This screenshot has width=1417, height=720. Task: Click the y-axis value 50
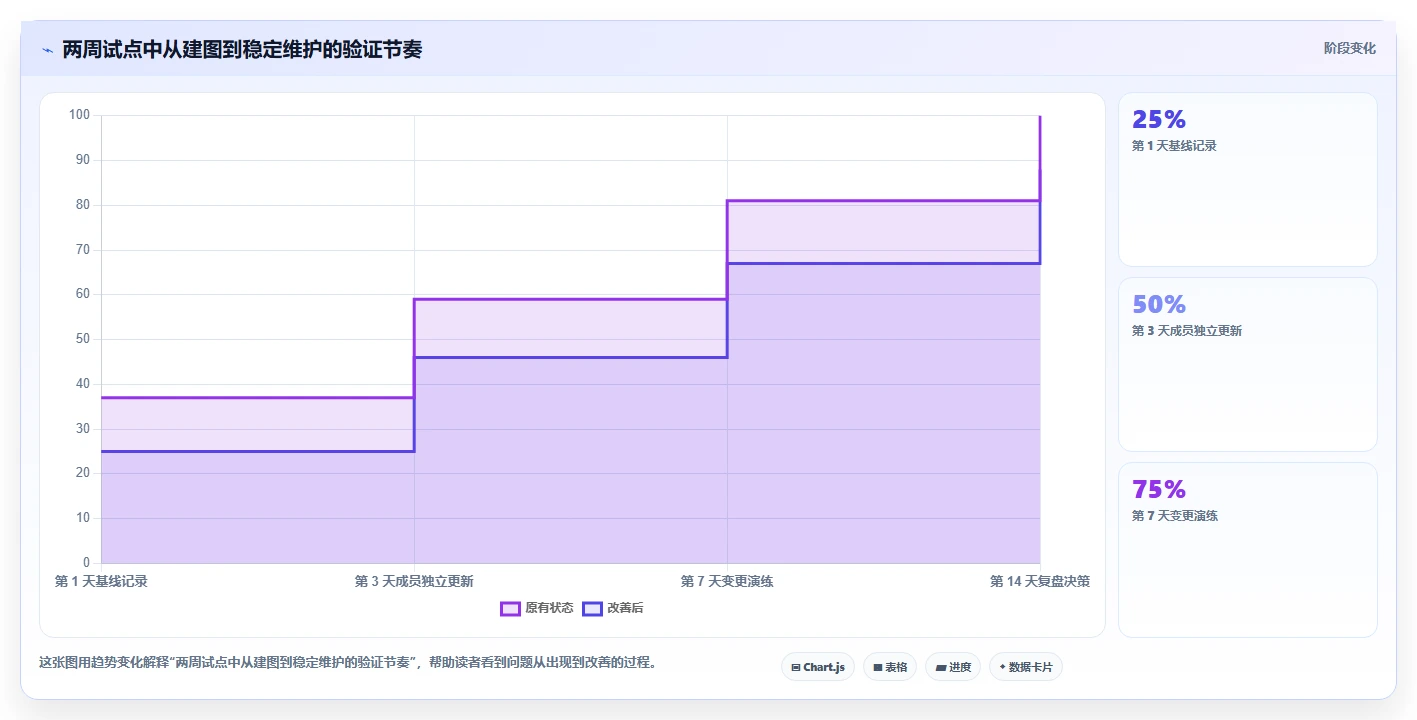[x=82, y=339]
